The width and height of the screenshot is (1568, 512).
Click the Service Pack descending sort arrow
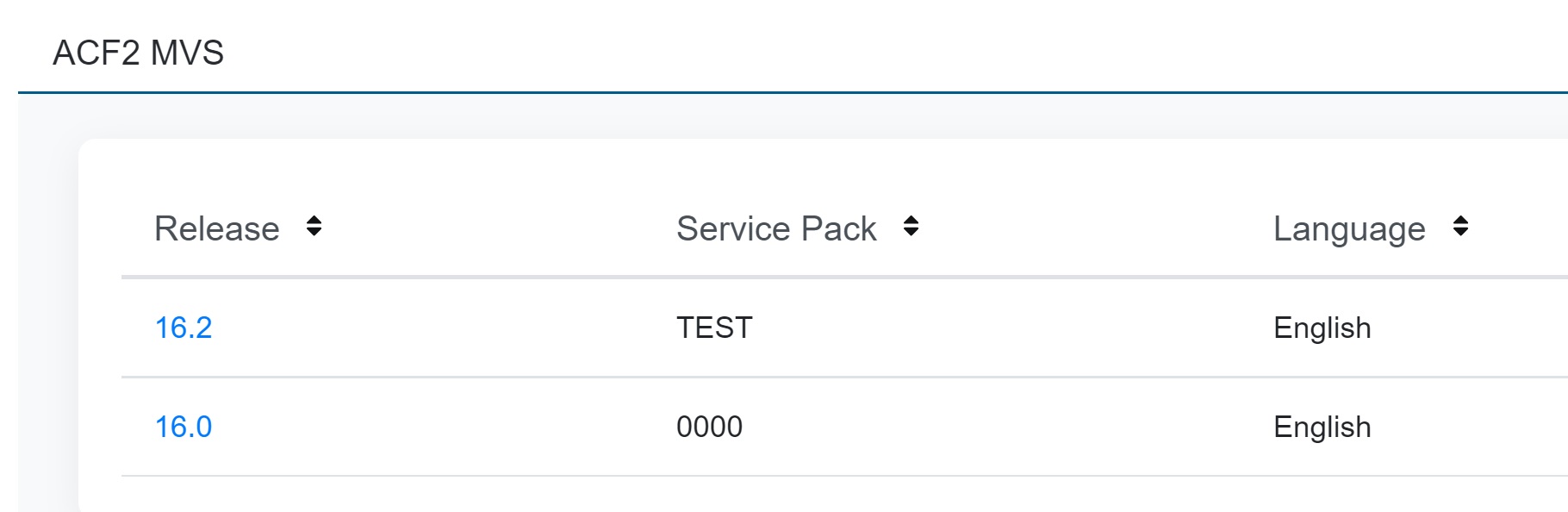pyautogui.click(x=911, y=233)
